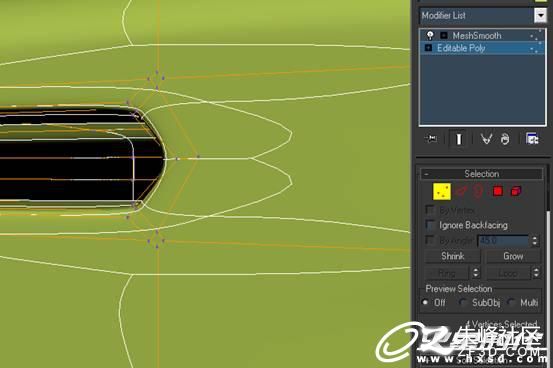Select the Polygon sub-object level icon
The image size is (553, 368).
coord(498,191)
